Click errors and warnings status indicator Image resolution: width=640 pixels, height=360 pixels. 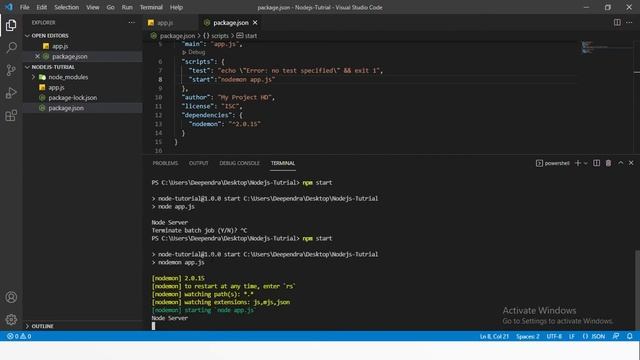click(19, 336)
